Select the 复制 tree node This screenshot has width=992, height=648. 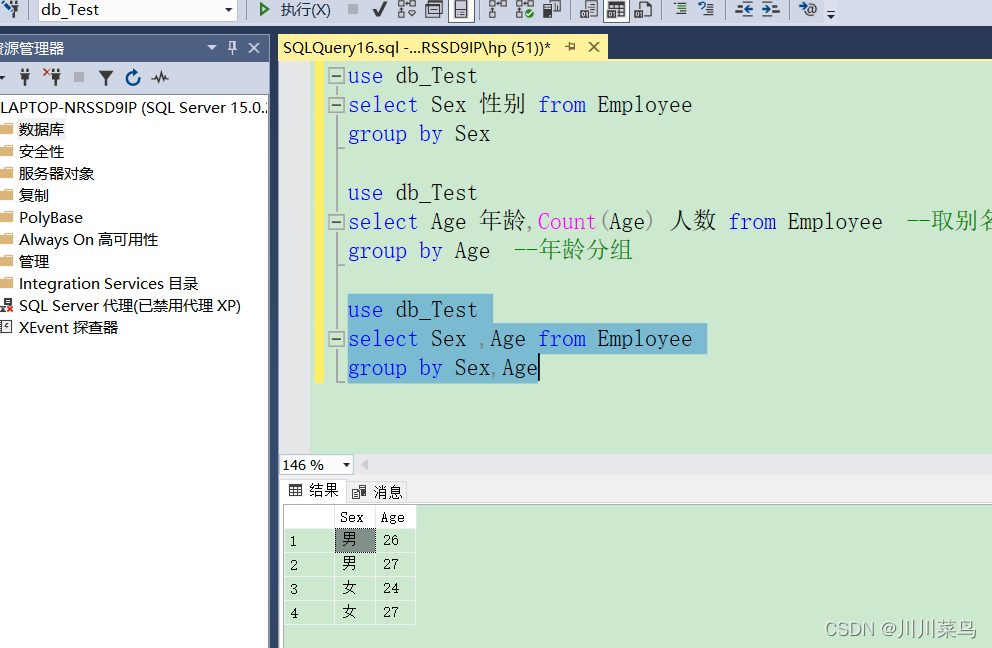[34, 196]
